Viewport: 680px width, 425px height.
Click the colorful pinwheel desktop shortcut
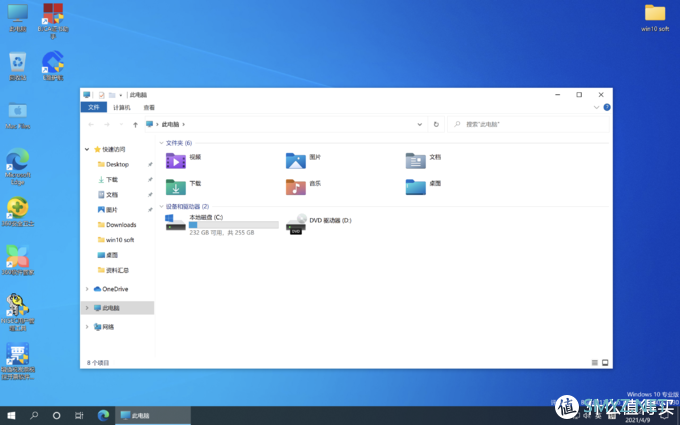tap(18, 260)
